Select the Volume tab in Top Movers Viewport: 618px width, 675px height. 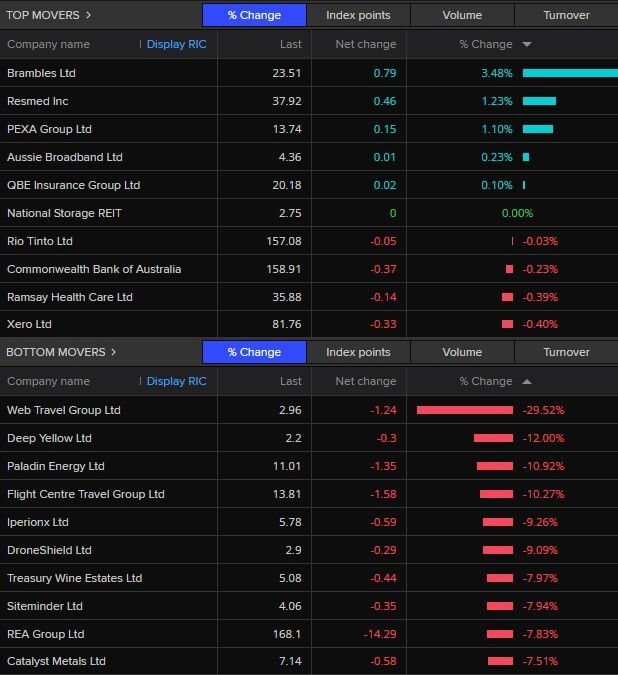click(462, 15)
